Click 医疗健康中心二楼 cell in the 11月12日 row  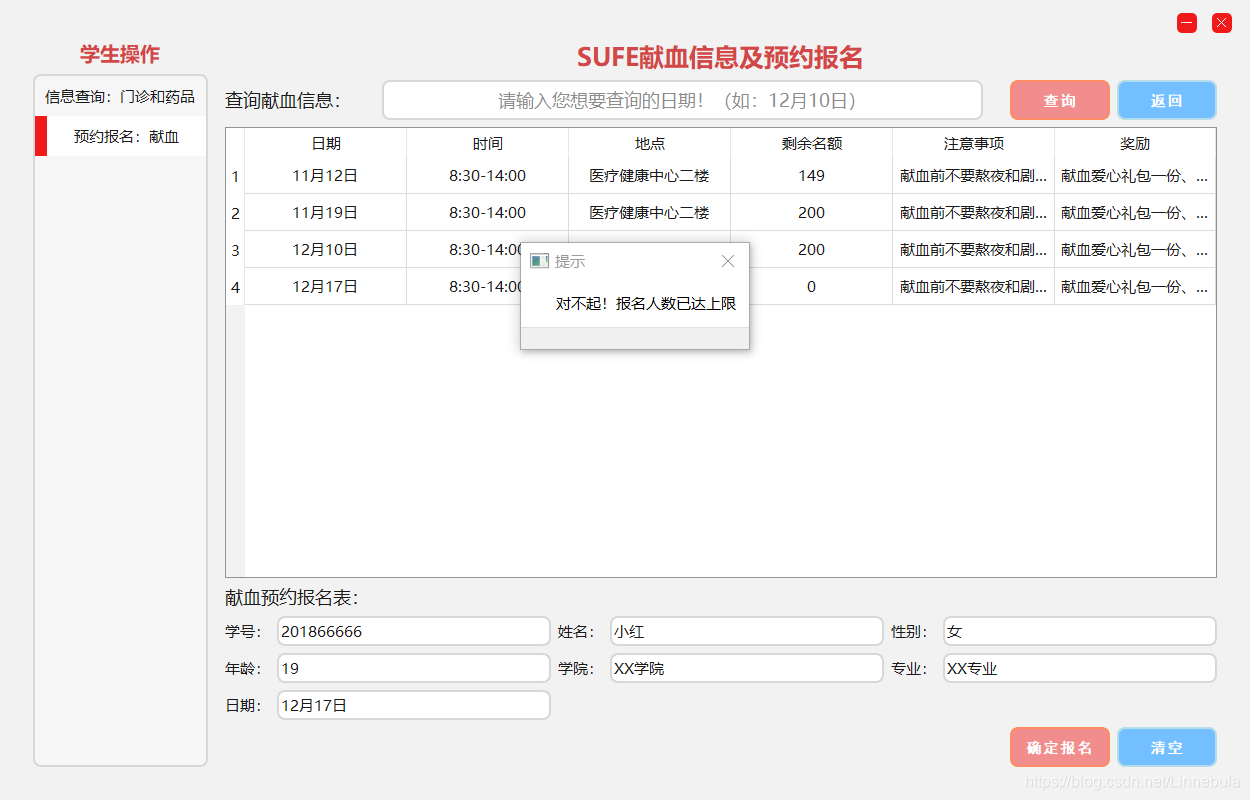(x=650, y=176)
